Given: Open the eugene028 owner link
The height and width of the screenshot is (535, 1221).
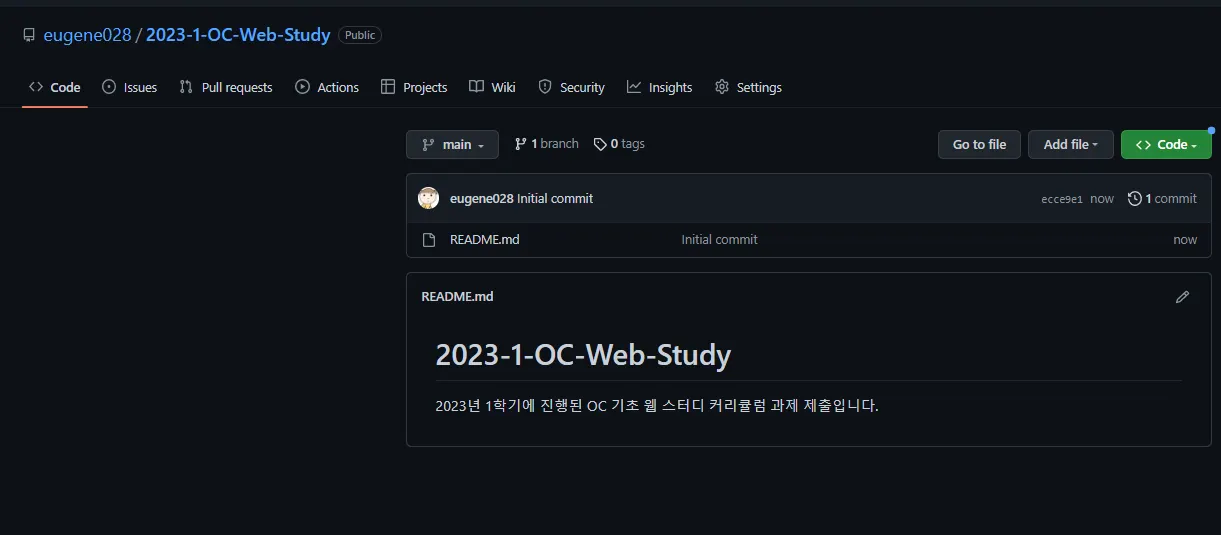Looking at the screenshot, I should (x=88, y=35).
